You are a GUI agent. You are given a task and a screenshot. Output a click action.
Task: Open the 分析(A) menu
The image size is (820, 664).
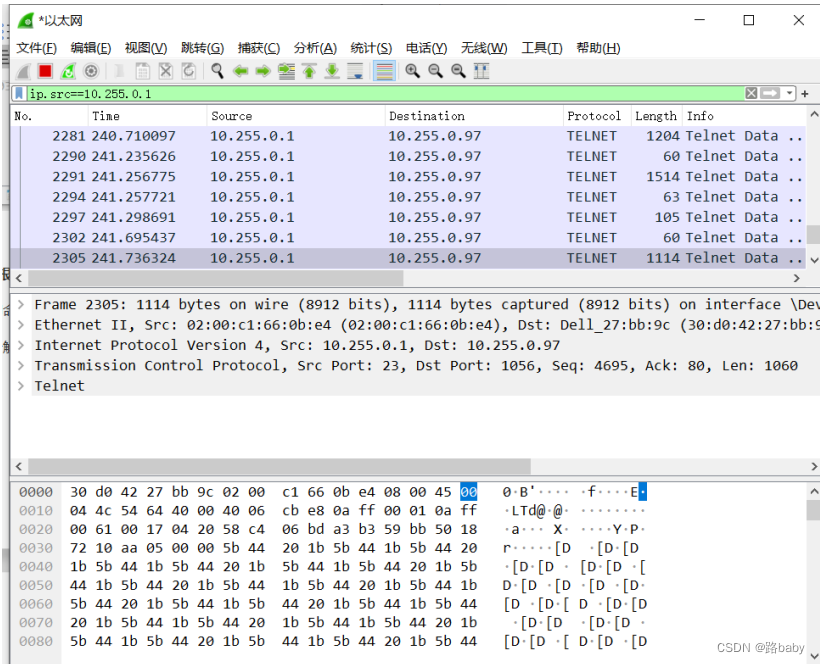(x=315, y=48)
